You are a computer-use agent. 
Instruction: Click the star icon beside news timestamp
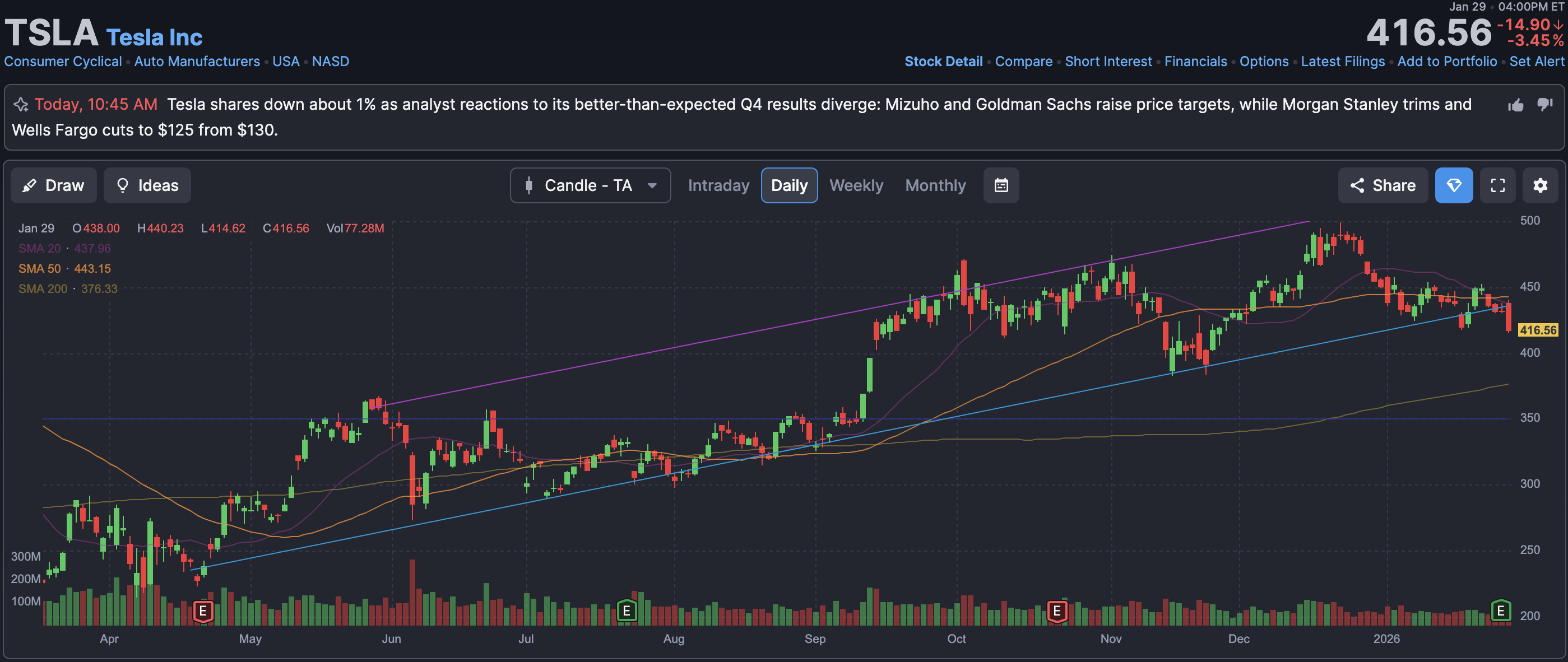coord(21,105)
